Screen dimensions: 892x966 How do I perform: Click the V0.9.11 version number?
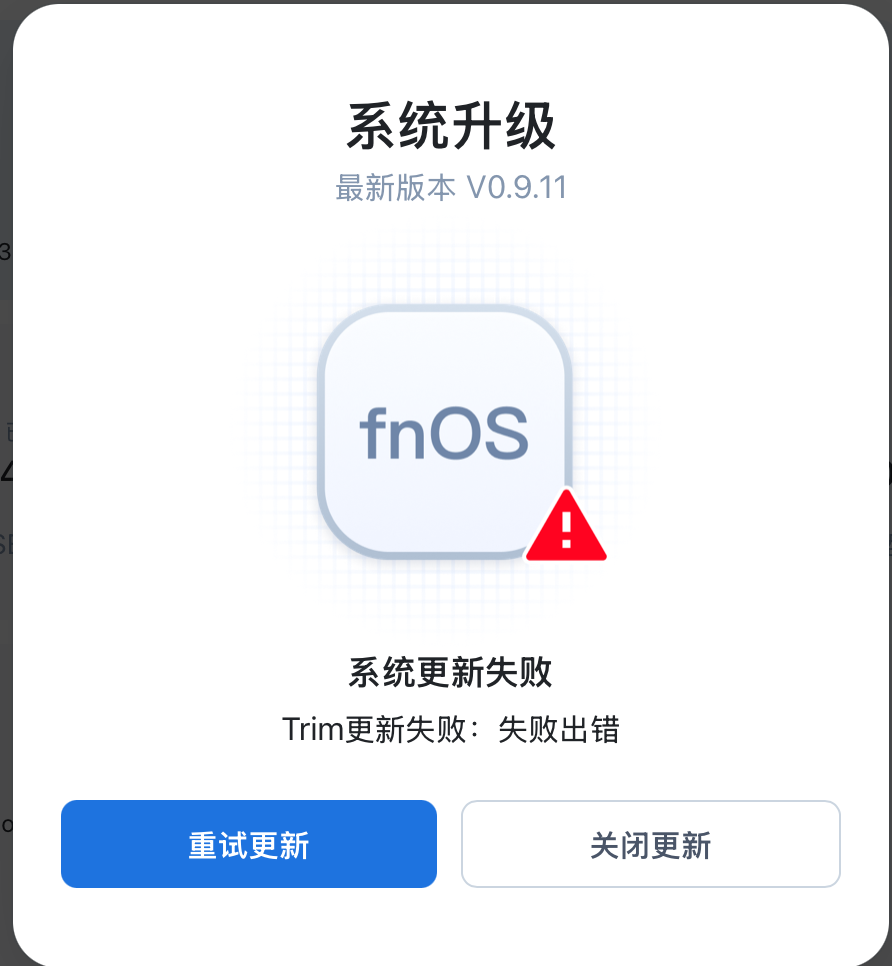click(517, 188)
